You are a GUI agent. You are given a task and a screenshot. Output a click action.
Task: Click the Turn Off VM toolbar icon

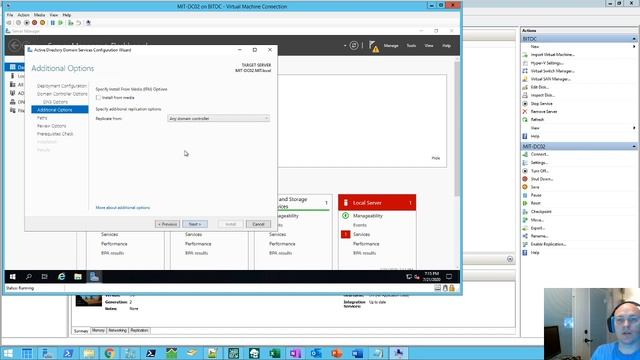(x=27, y=23)
